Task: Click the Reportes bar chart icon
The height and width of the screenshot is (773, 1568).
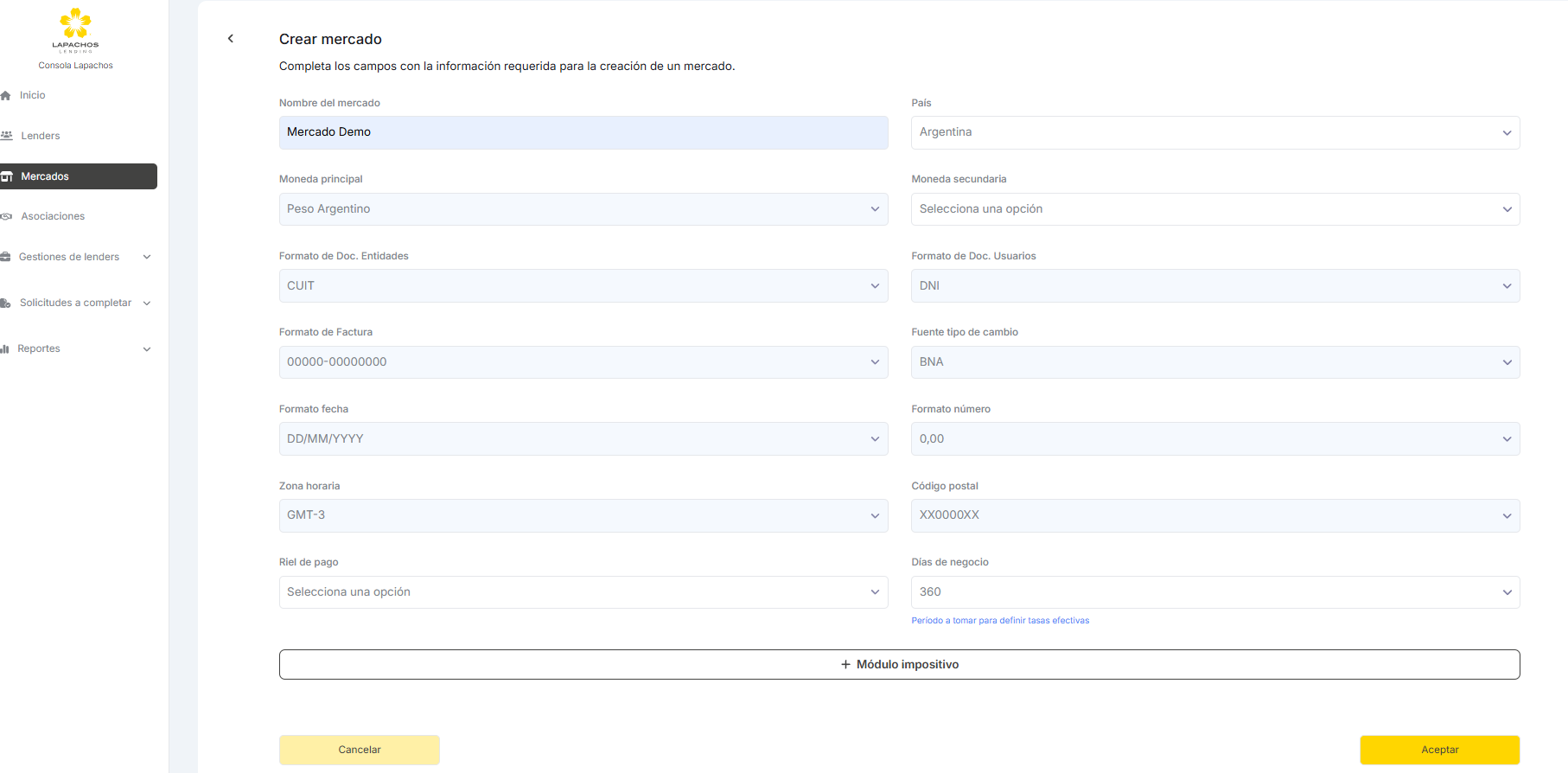Action: click(x=5, y=349)
